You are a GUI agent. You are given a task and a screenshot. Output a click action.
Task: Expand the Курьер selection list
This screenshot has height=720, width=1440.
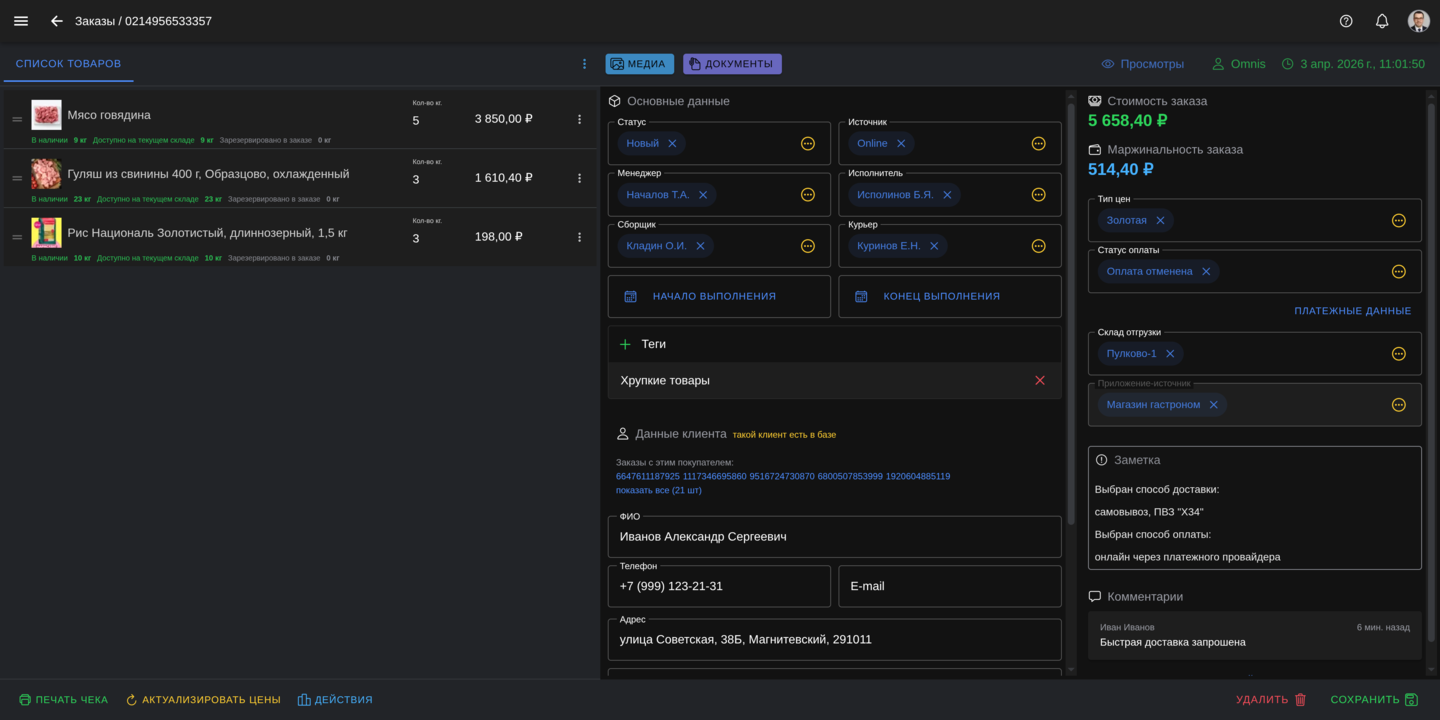click(x=1038, y=246)
